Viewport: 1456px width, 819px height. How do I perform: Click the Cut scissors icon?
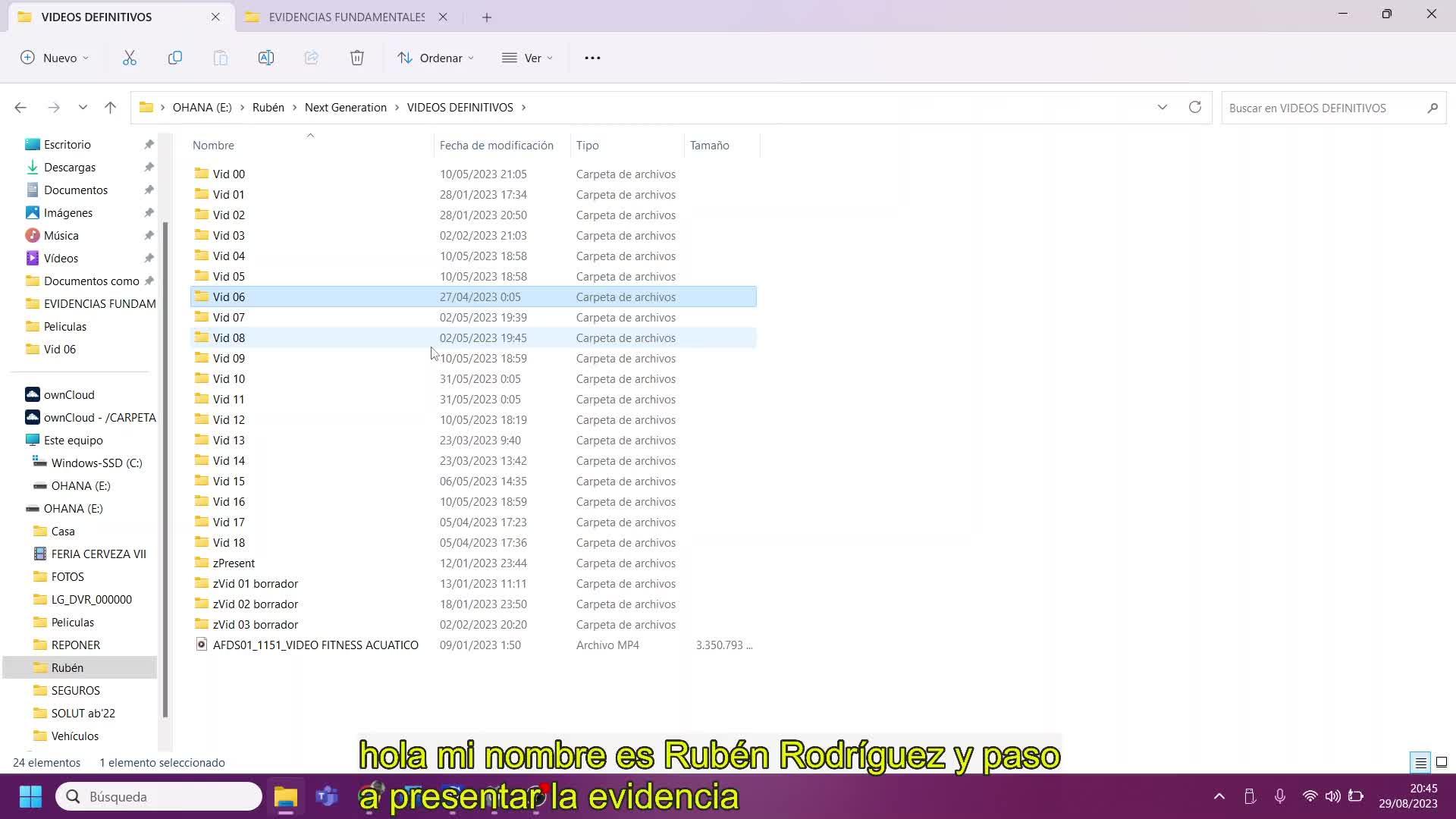point(130,58)
